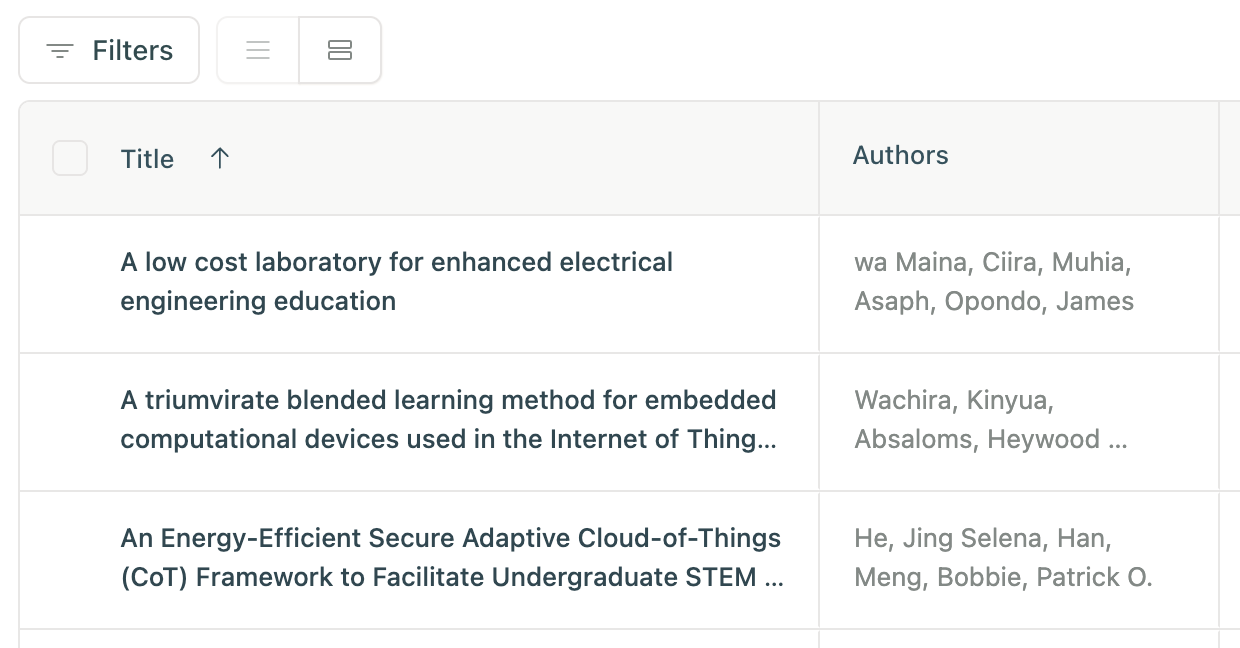This screenshot has width=1240, height=648.
Task: Sort by the Title column header
Action: click(x=147, y=159)
